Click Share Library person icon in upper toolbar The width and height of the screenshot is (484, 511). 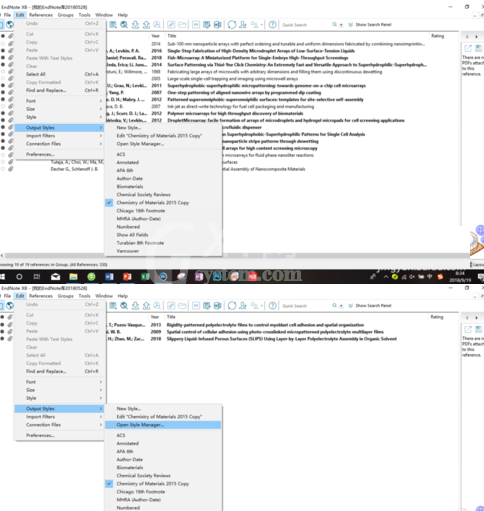tap(243, 25)
